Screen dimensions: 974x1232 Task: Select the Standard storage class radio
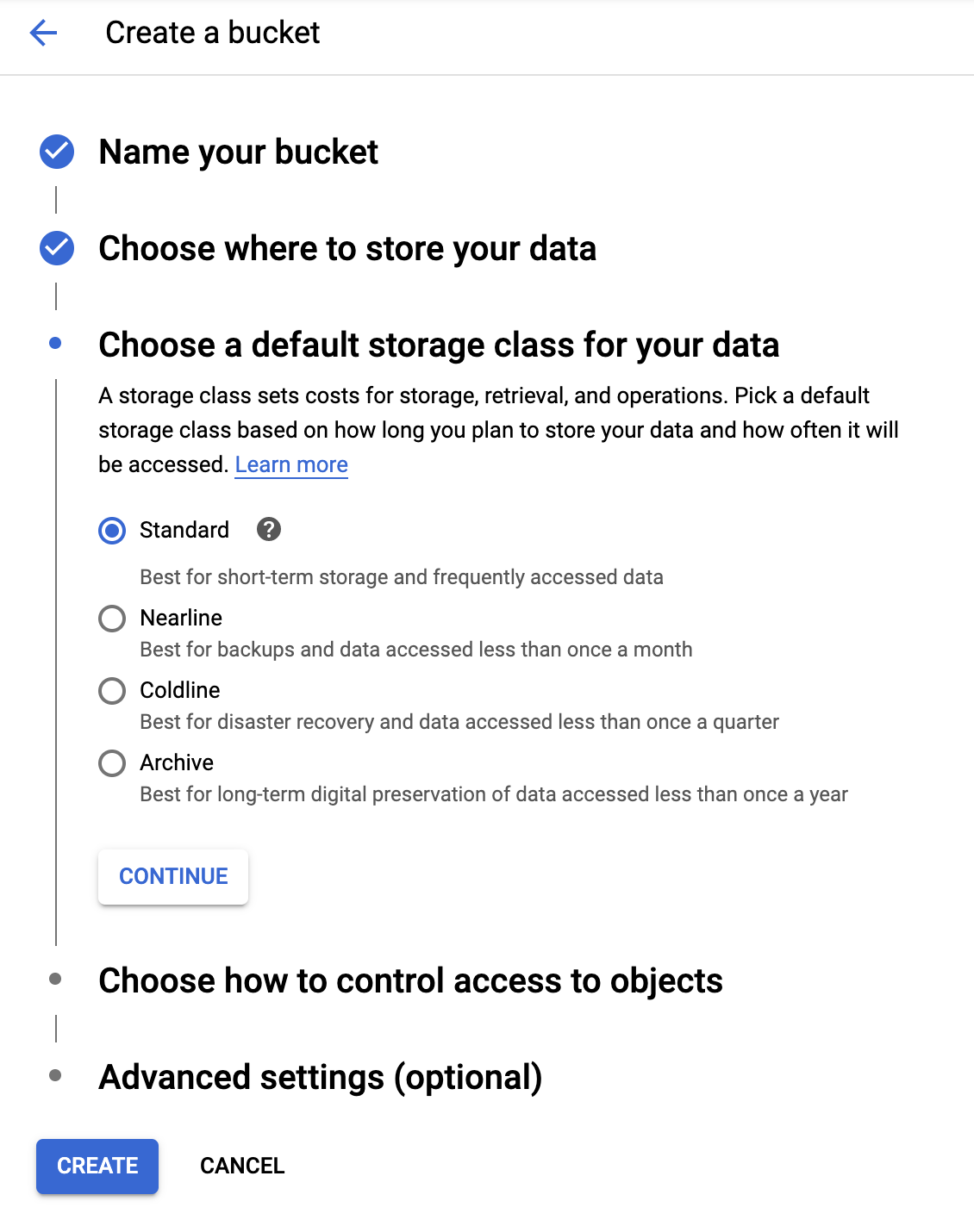[x=112, y=531]
